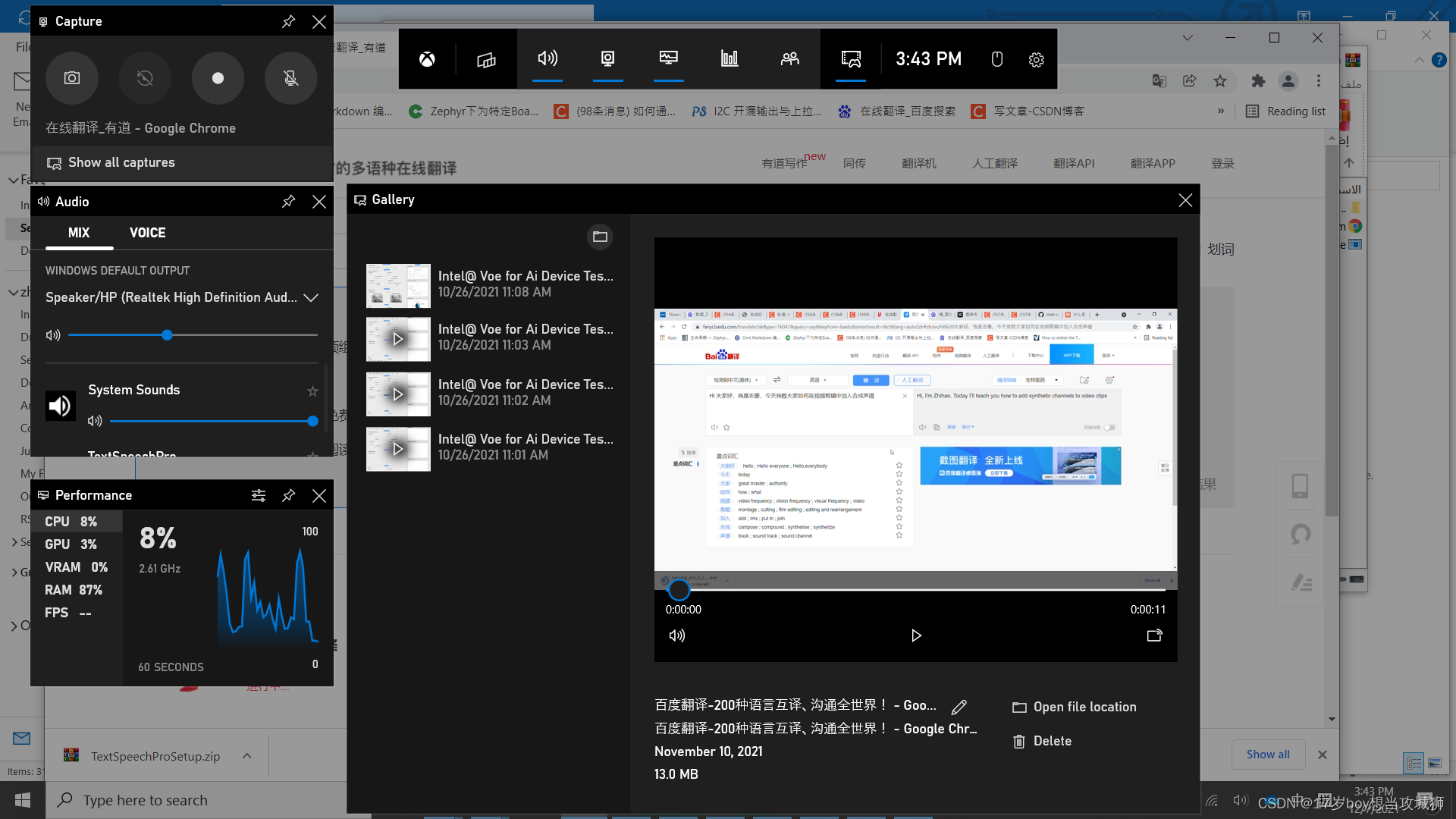
Task: Play the selected gallery video
Action: (x=915, y=635)
